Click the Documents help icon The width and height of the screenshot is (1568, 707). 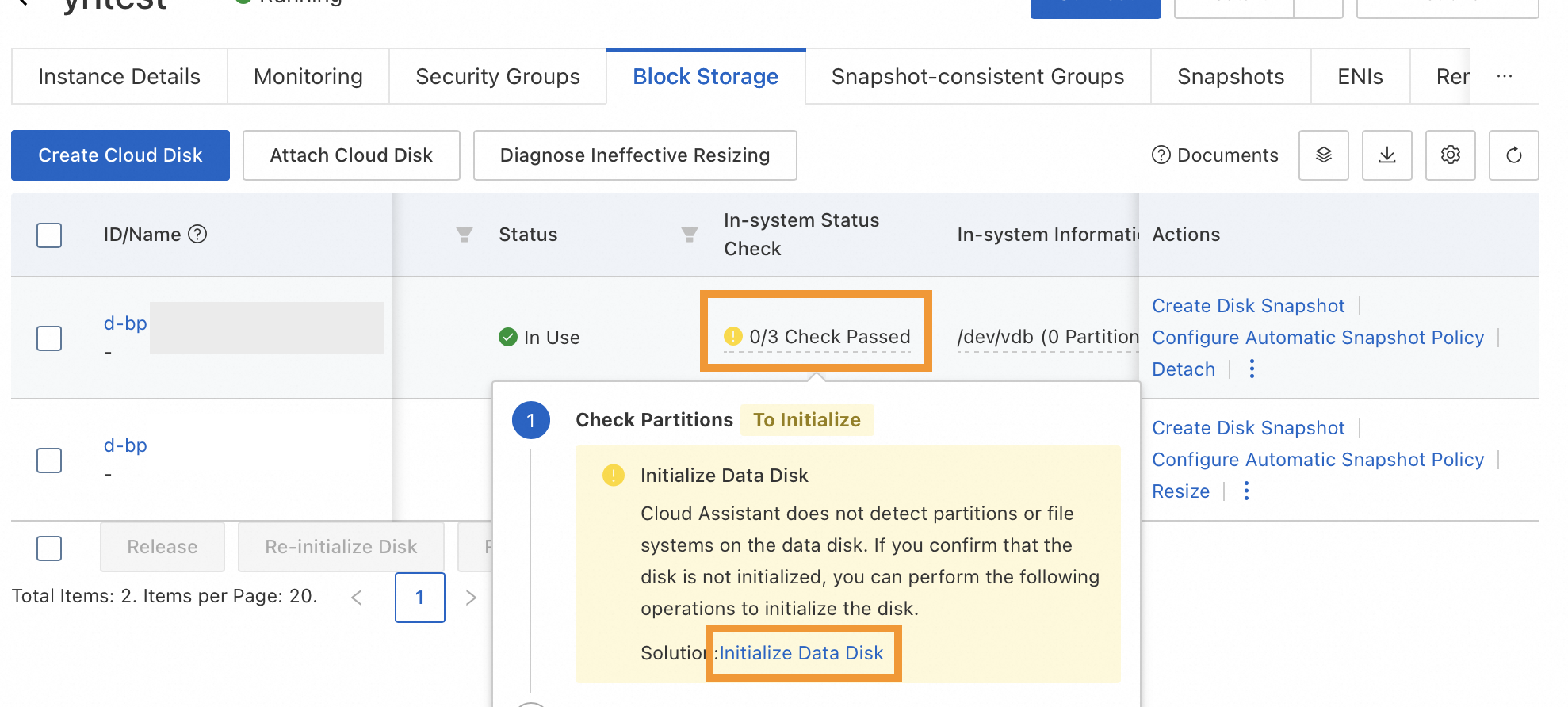click(x=1161, y=155)
